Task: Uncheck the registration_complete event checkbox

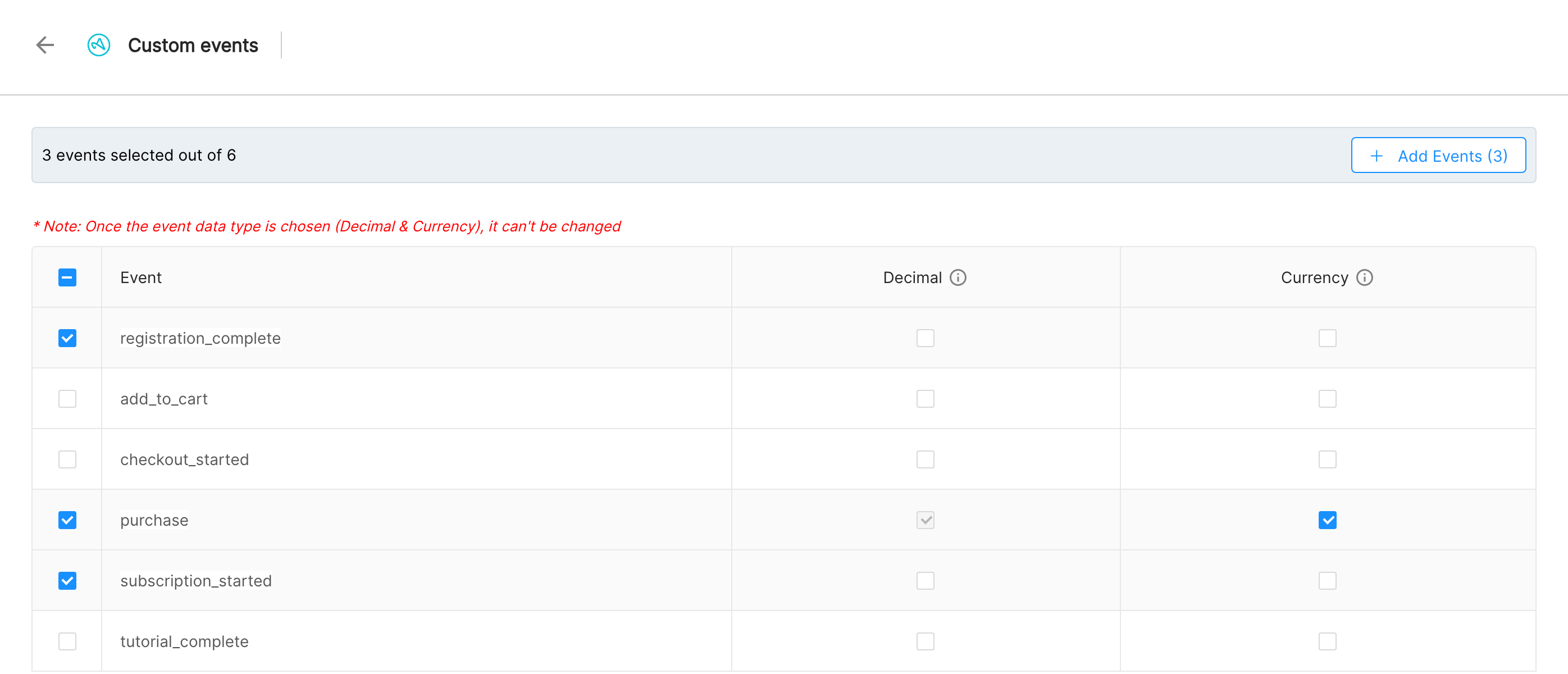Action: pos(67,338)
